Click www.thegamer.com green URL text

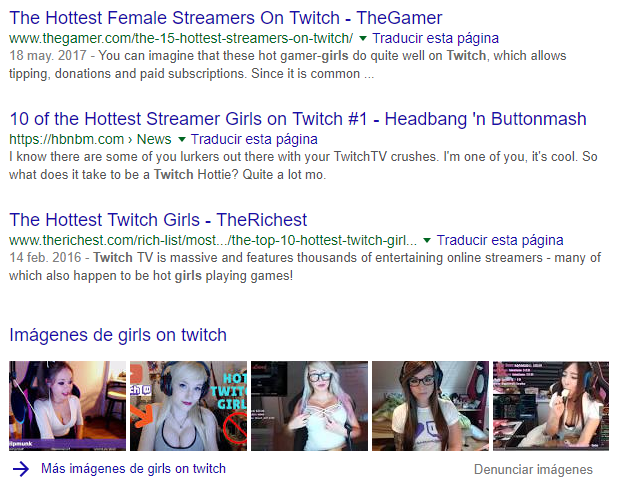[x=181, y=38]
